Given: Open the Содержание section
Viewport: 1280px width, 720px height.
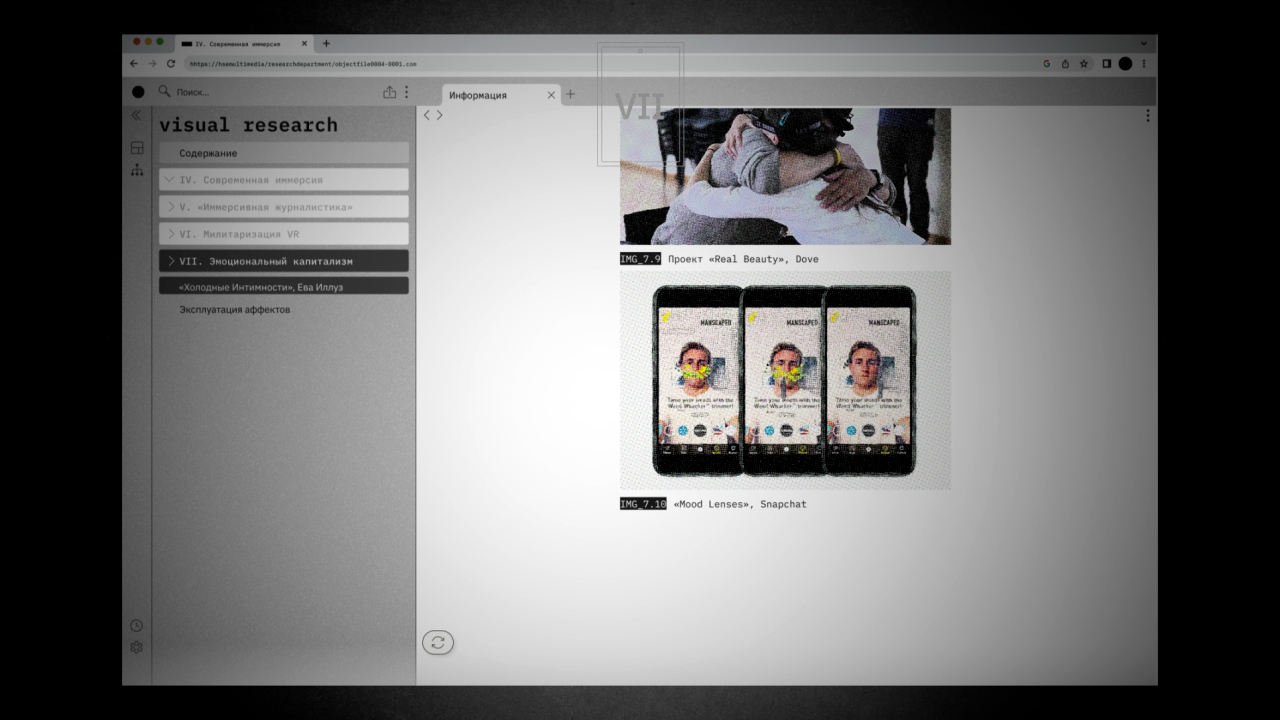Looking at the screenshot, I should [284, 153].
